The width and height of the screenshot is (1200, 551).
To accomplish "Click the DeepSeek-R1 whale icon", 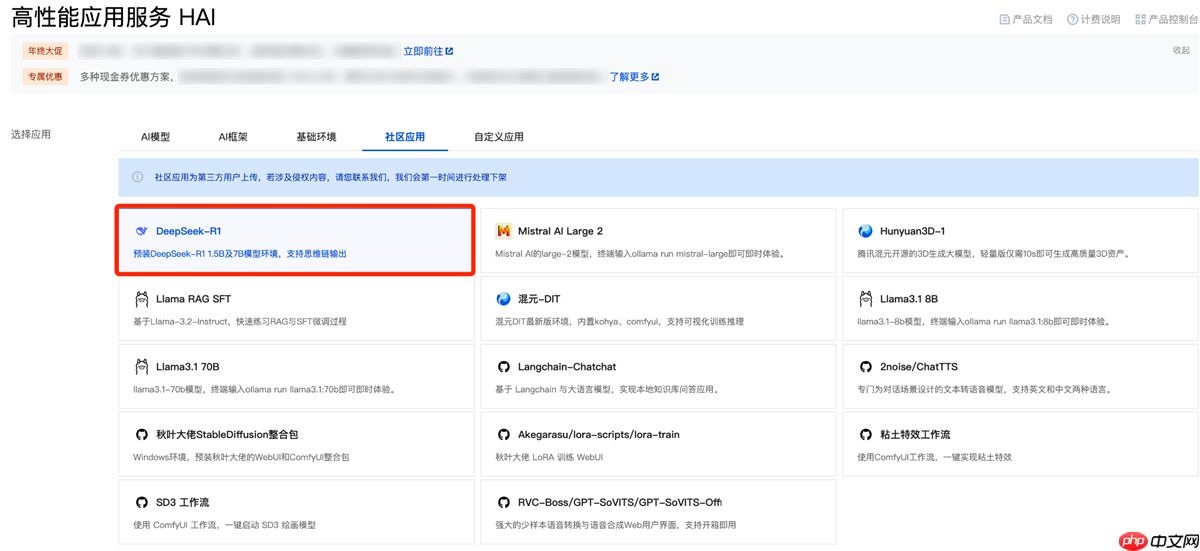I will (x=142, y=231).
